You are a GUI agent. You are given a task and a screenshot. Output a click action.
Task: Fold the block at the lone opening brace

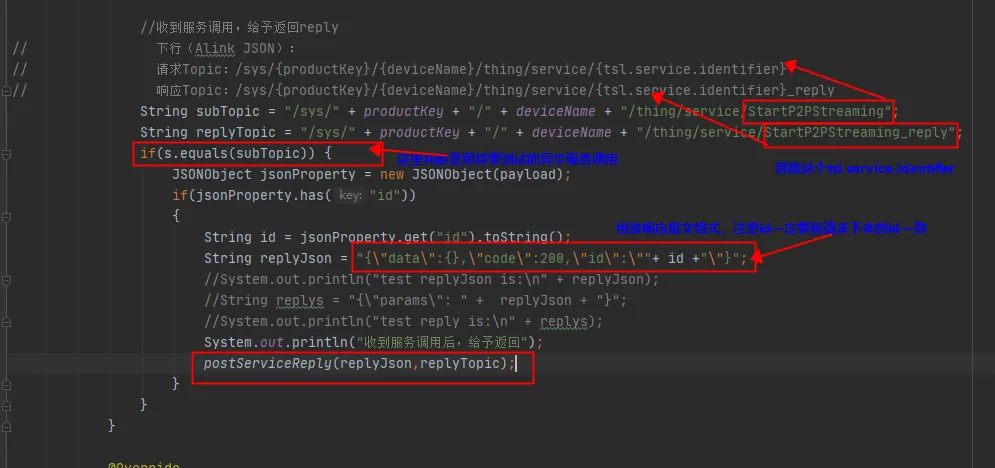pyautogui.click(x=6, y=217)
